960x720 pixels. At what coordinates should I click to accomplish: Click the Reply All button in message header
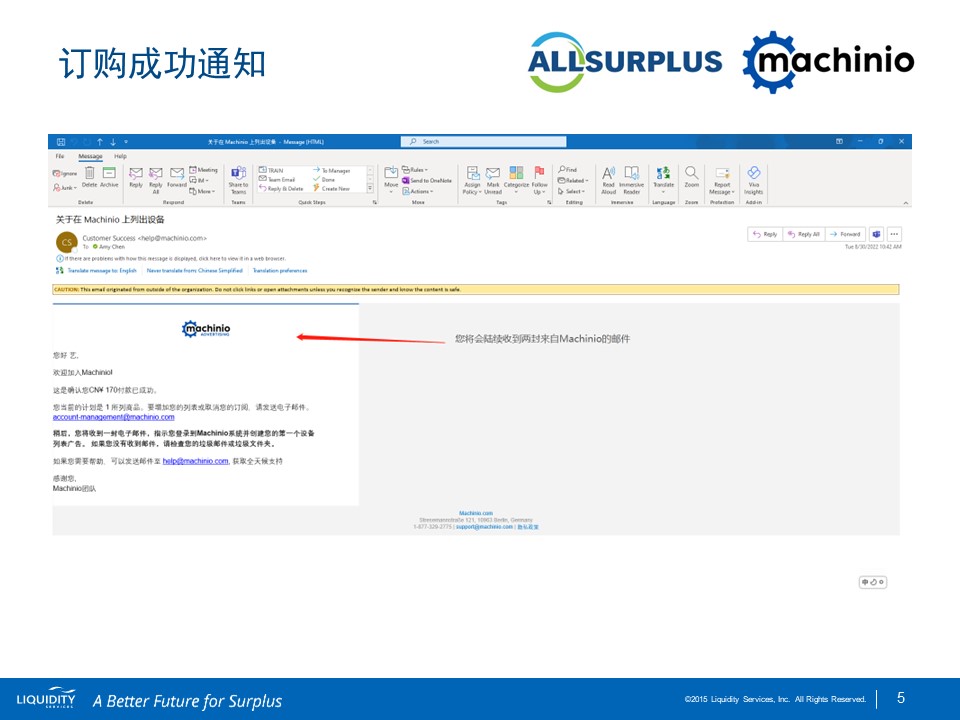tap(804, 234)
